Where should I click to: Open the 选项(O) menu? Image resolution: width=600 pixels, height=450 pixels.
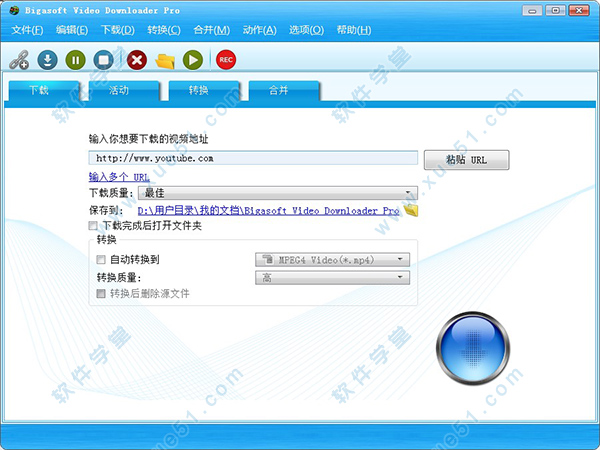[x=304, y=30]
